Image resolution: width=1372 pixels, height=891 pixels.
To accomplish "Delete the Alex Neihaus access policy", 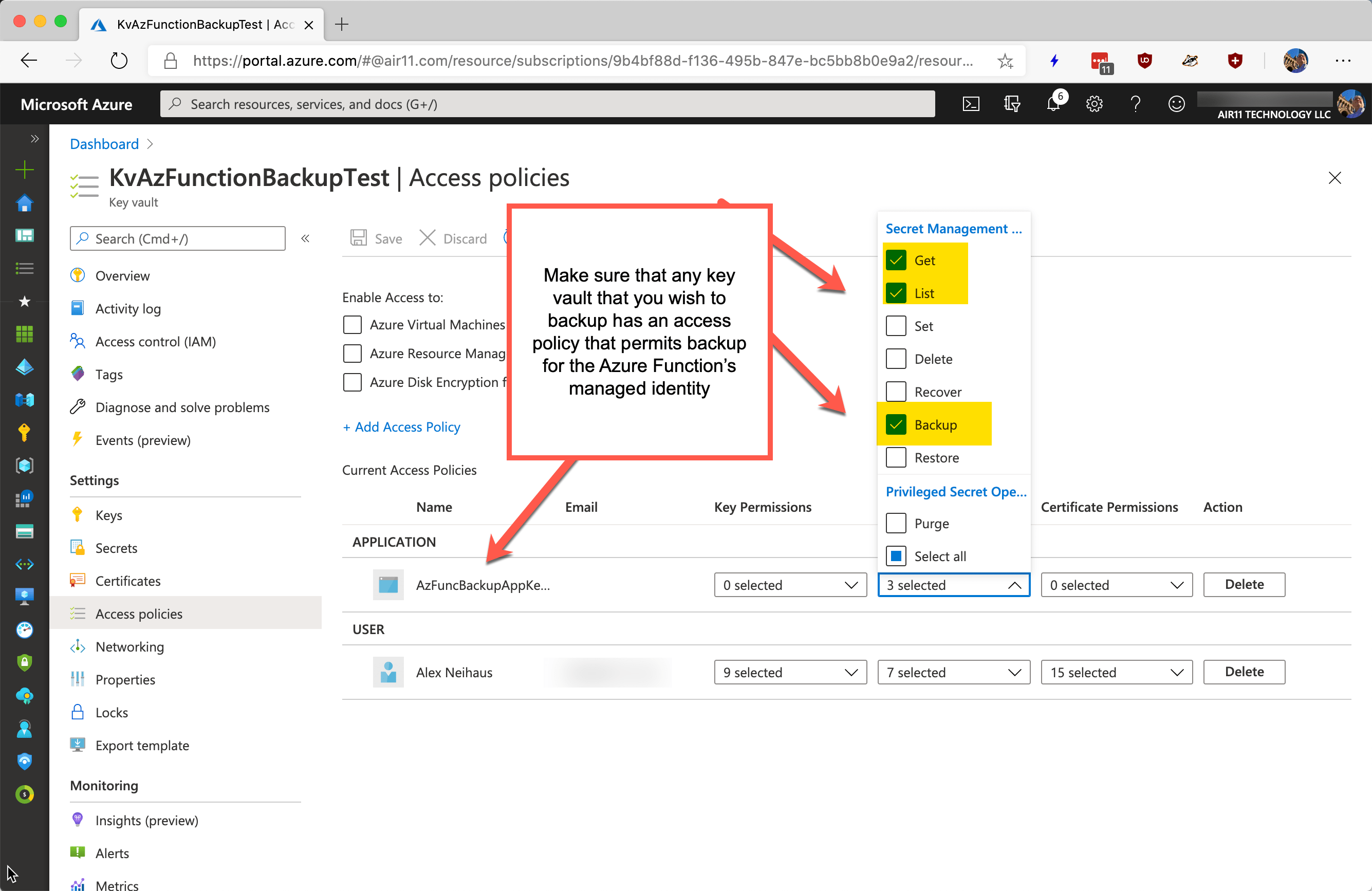I will click(x=1244, y=672).
